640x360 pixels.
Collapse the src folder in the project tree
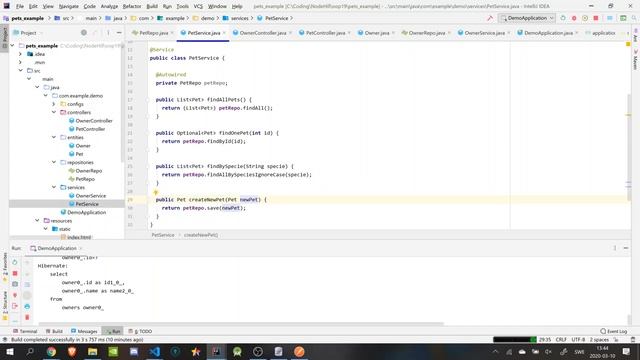pos(20,71)
